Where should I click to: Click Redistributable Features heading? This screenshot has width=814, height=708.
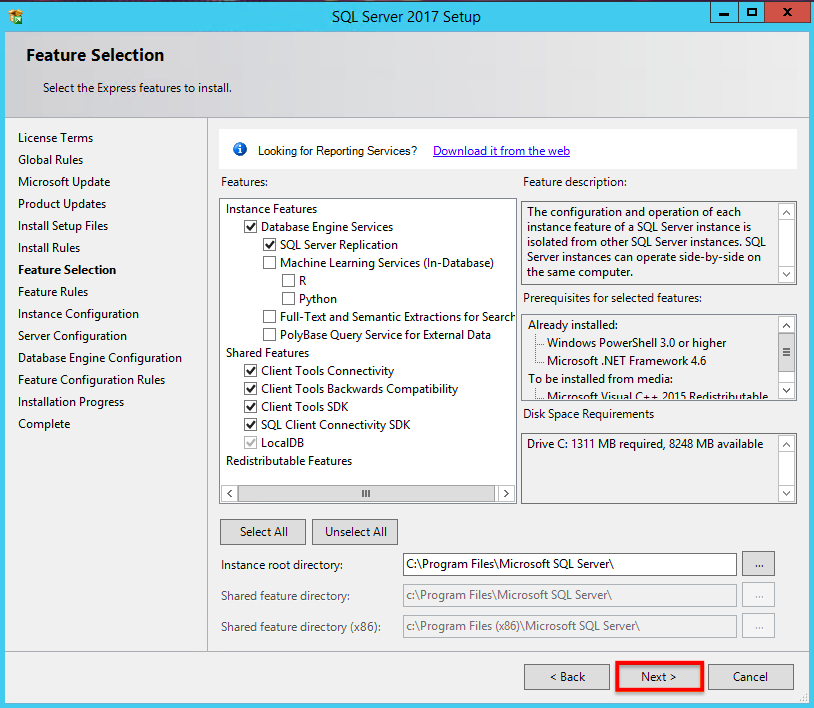[x=289, y=461]
